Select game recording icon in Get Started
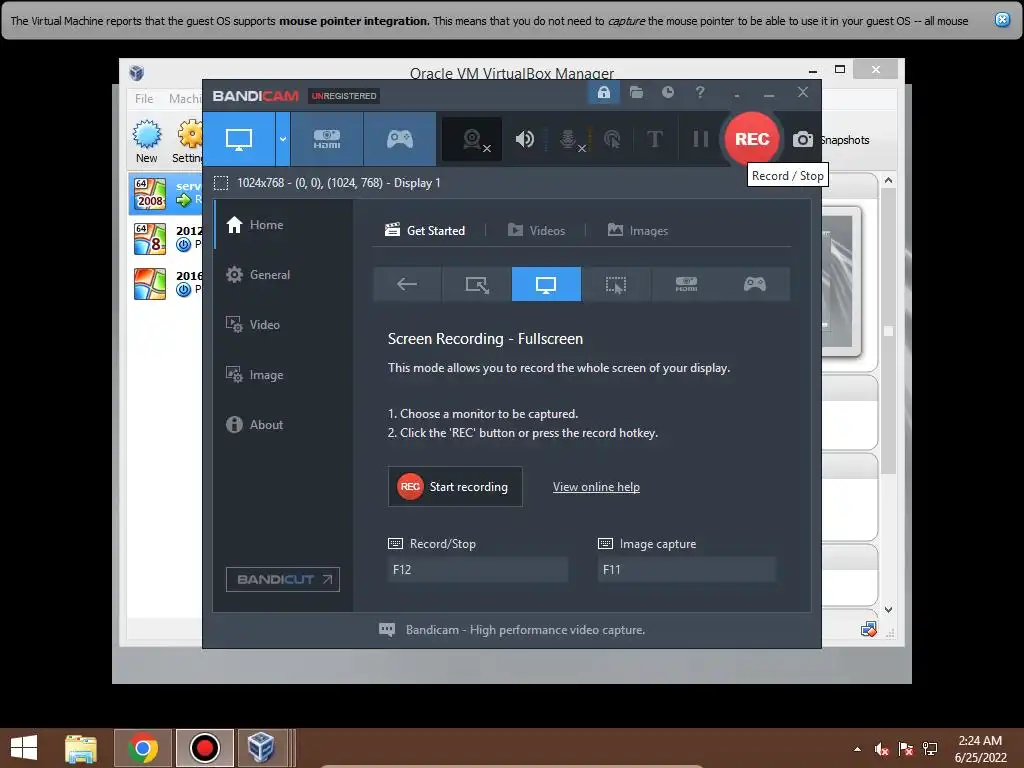 (x=755, y=284)
